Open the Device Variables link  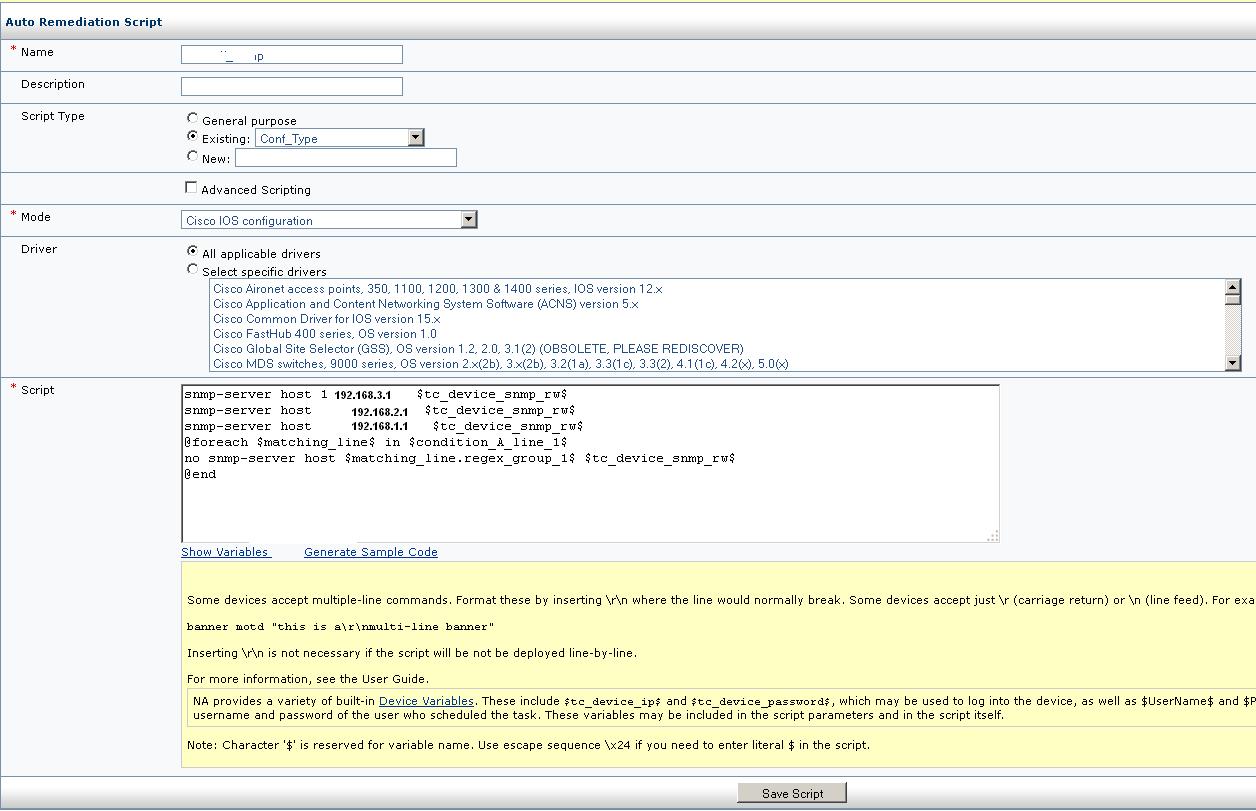coord(426,701)
